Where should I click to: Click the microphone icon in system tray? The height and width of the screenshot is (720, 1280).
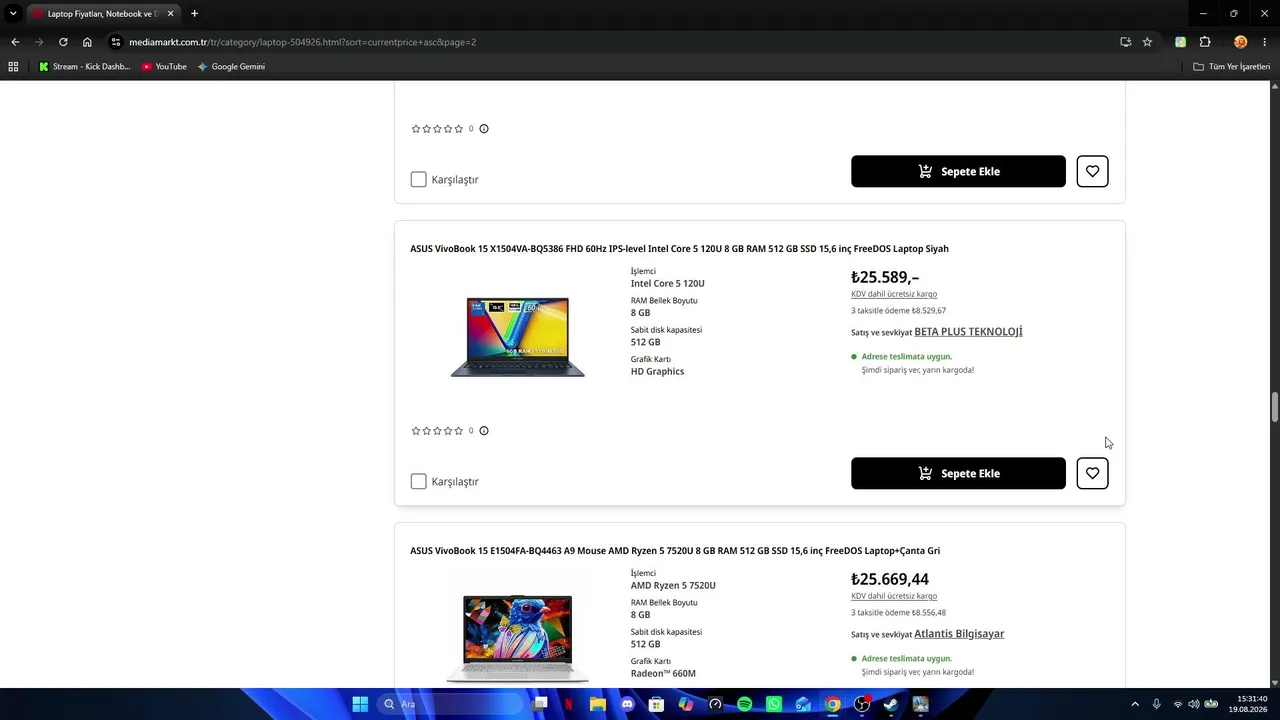(x=1157, y=704)
